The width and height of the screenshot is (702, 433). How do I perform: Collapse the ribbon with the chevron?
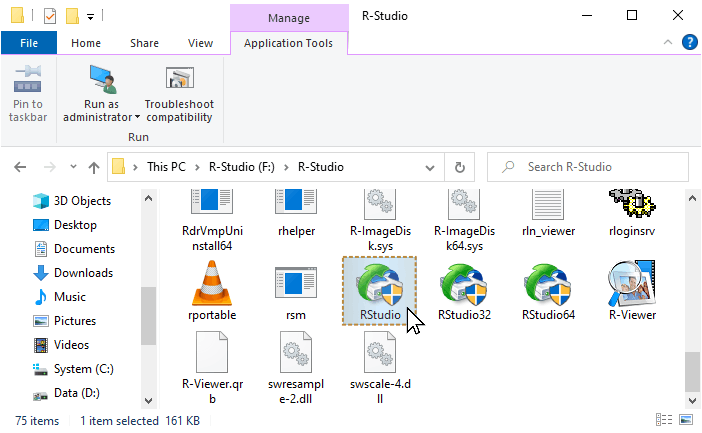tap(668, 43)
